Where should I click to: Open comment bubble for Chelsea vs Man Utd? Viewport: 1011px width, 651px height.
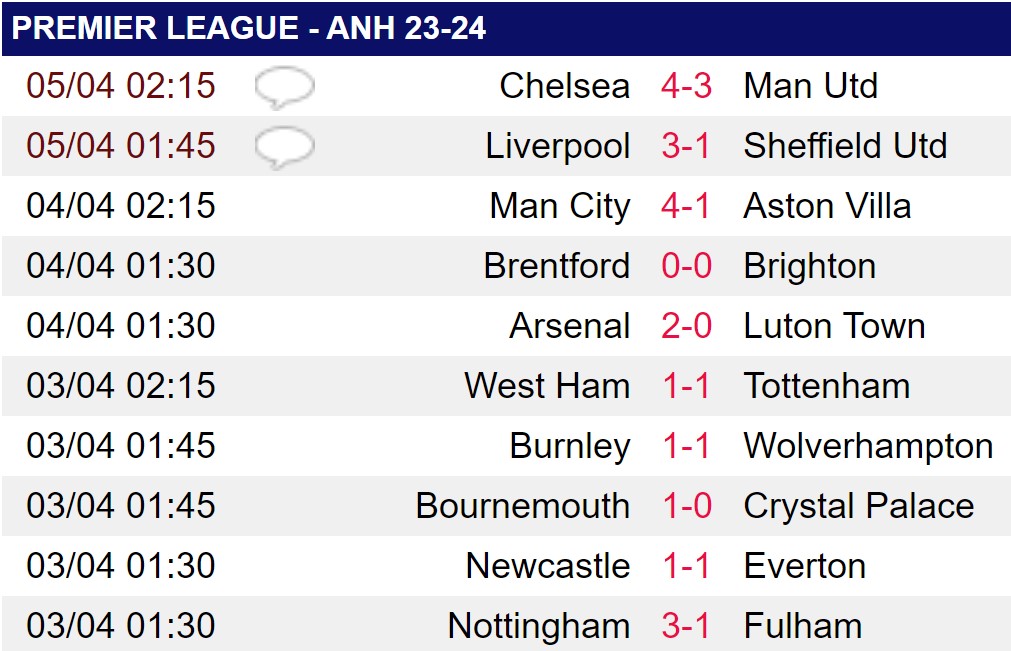[284, 88]
